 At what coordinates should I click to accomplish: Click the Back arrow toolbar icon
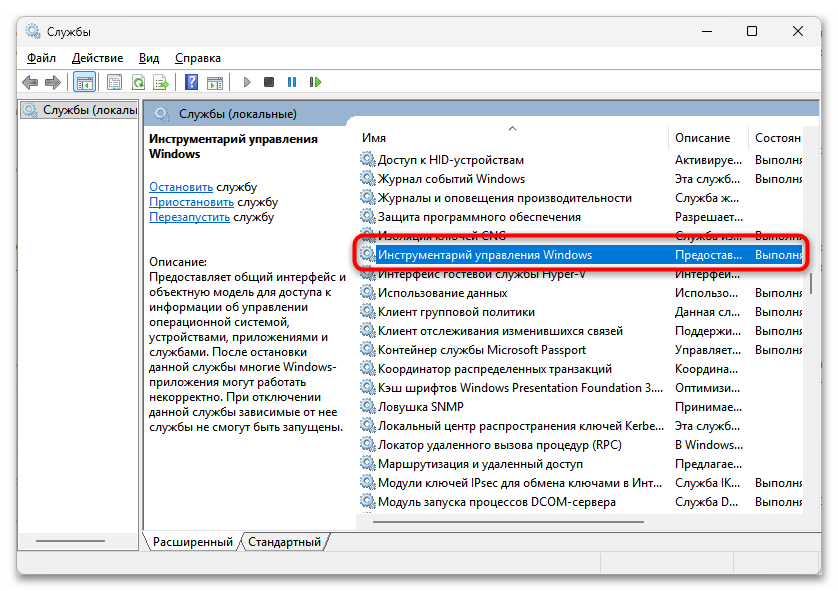tap(30, 82)
